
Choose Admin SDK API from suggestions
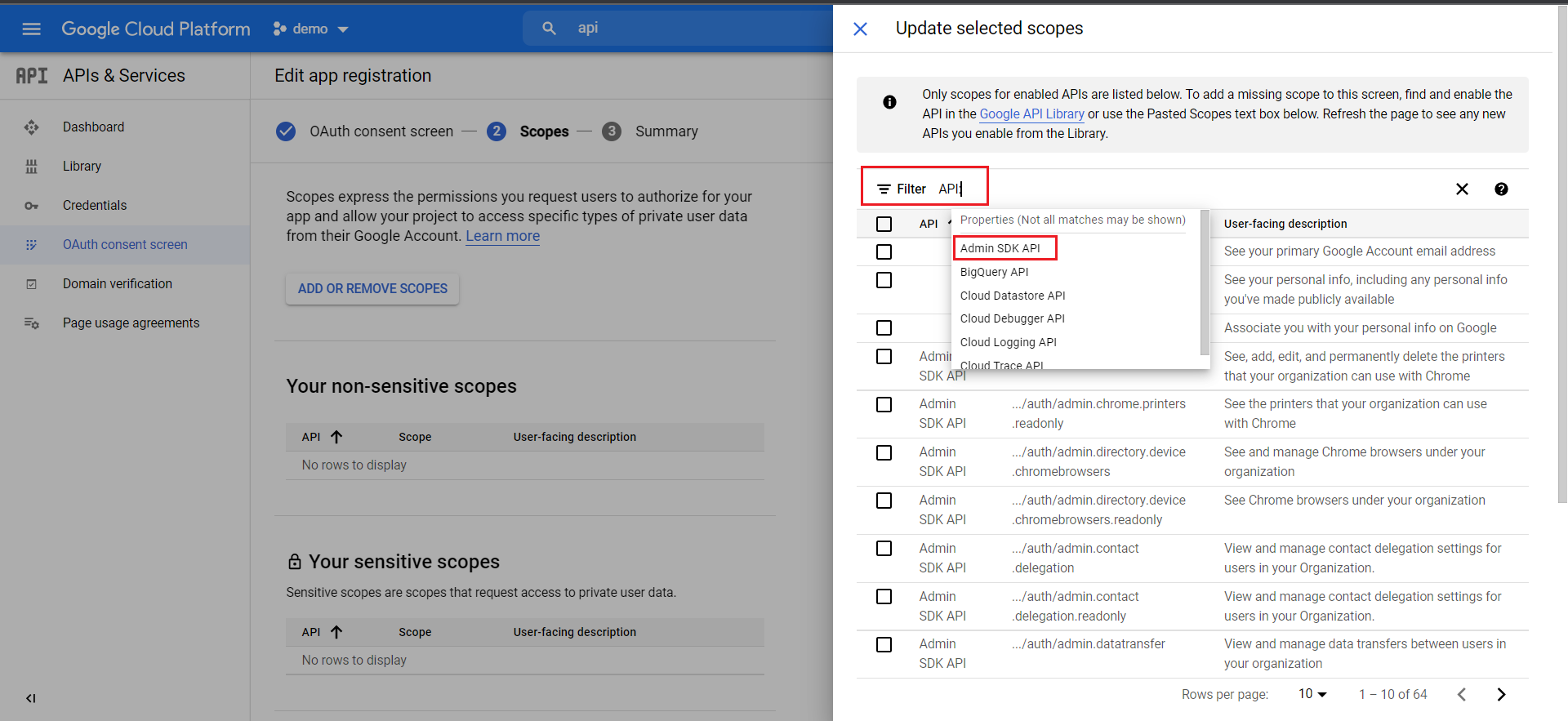pos(1000,248)
